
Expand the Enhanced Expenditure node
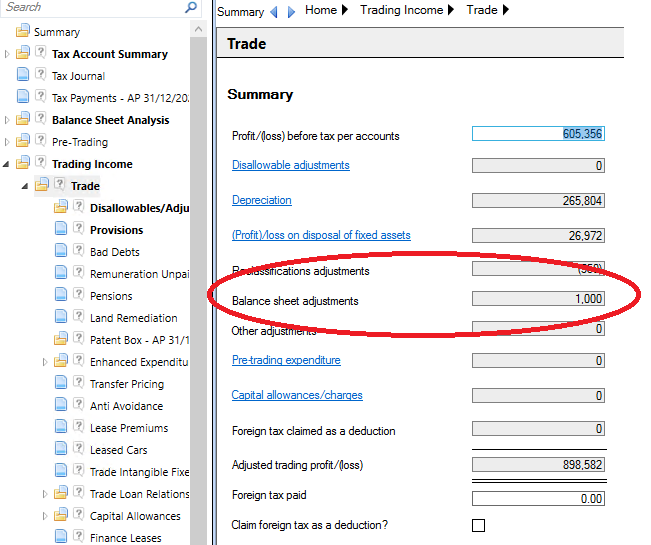(x=45, y=362)
